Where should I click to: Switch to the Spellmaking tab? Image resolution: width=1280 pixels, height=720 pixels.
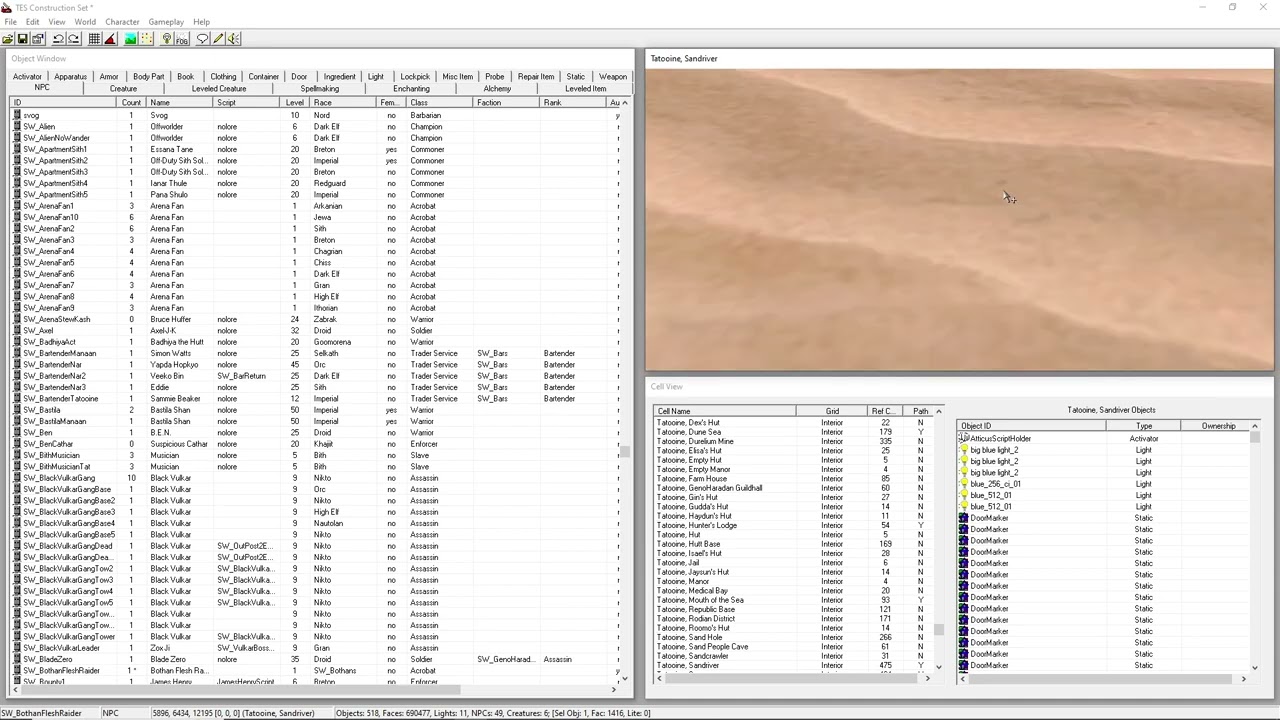[x=320, y=89]
